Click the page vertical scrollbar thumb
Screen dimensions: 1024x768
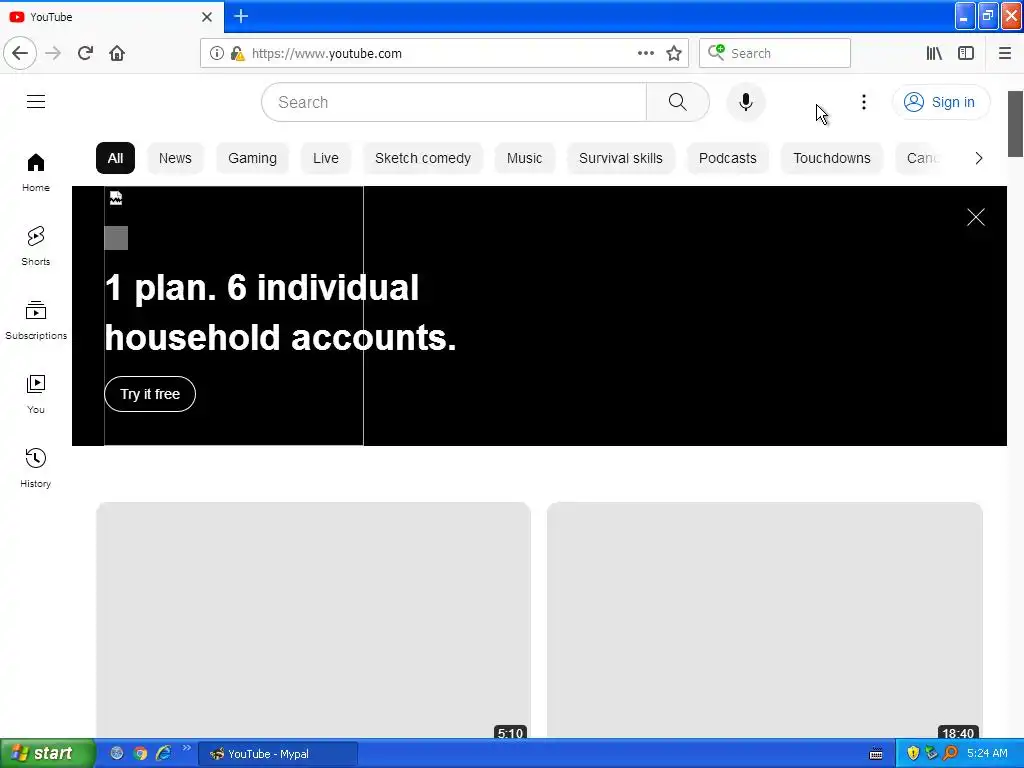(x=1015, y=124)
